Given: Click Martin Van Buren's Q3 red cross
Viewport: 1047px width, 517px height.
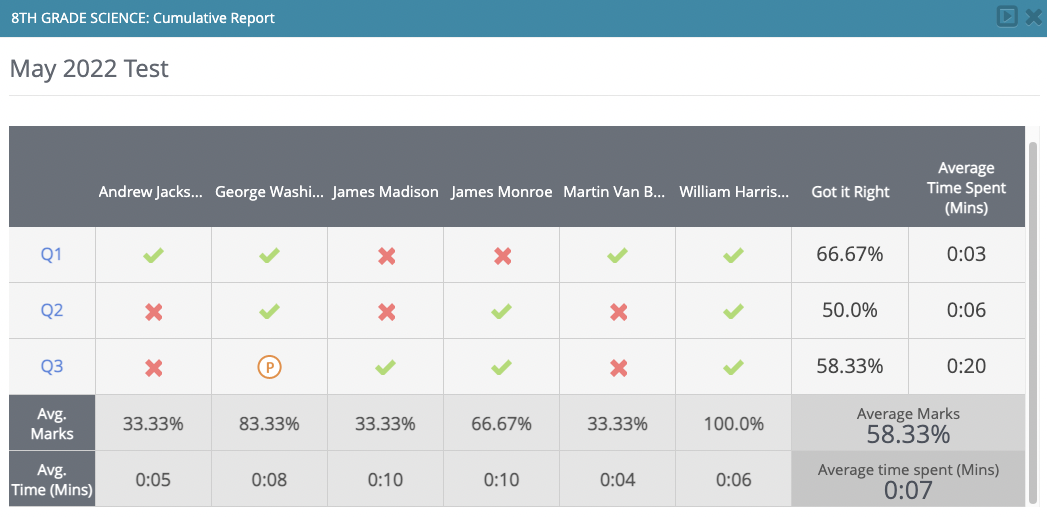Looking at the screenshot, I should [x=618, y=367].
